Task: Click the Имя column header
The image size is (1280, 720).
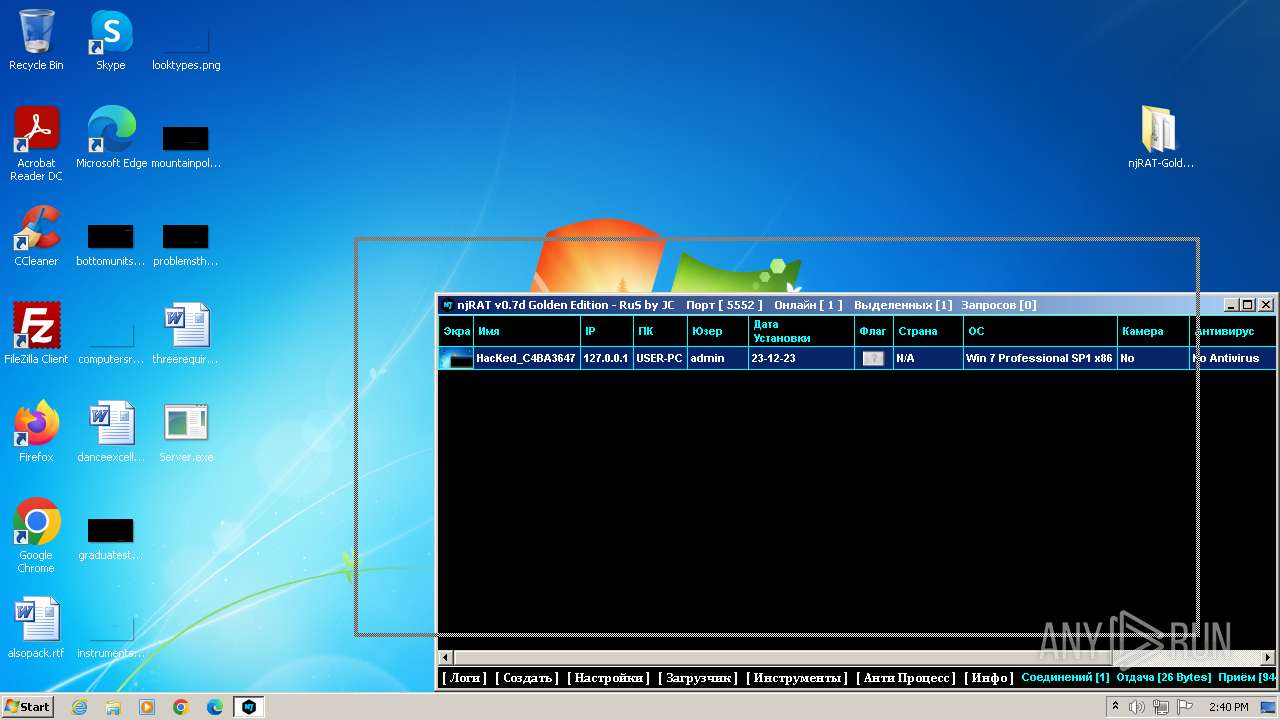Action: coord(527,331)
